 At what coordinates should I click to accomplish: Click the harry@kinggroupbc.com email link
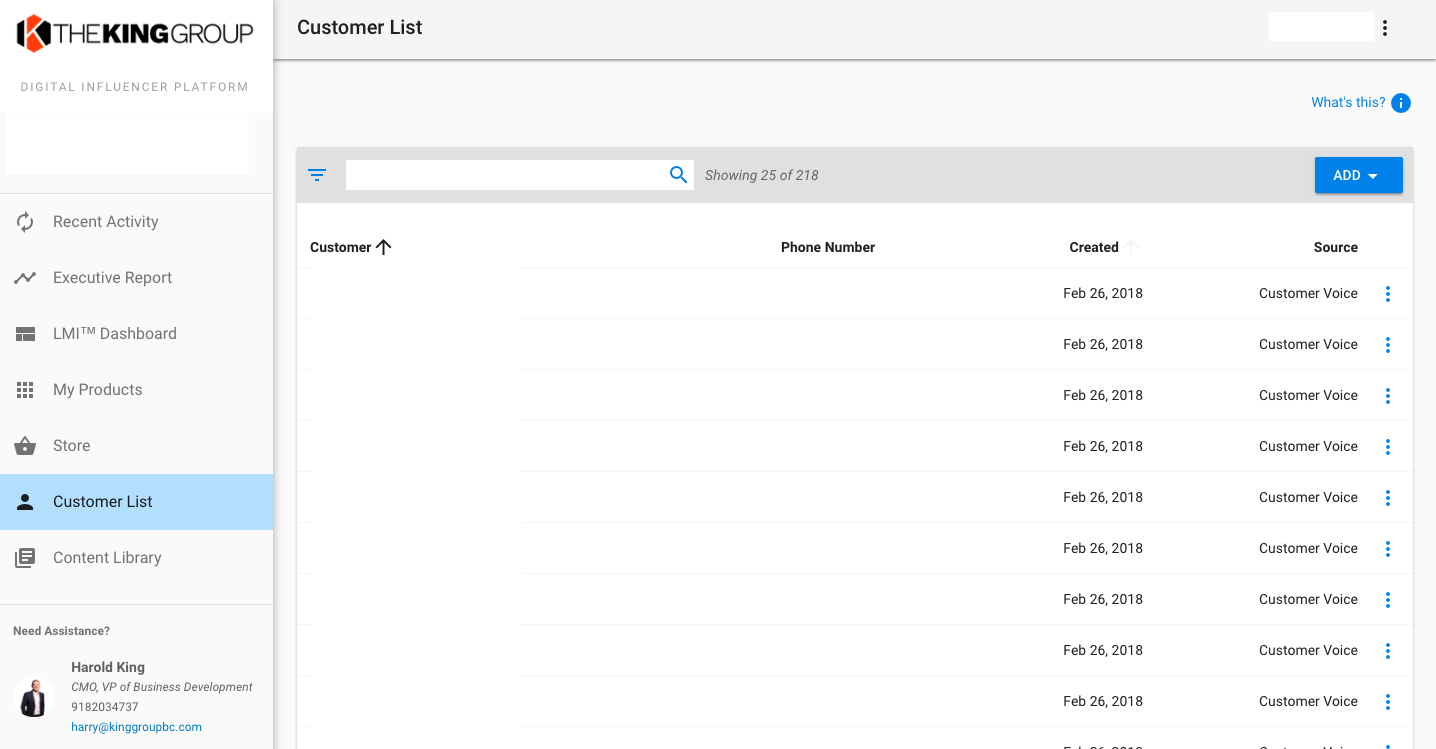pos(136,727)
